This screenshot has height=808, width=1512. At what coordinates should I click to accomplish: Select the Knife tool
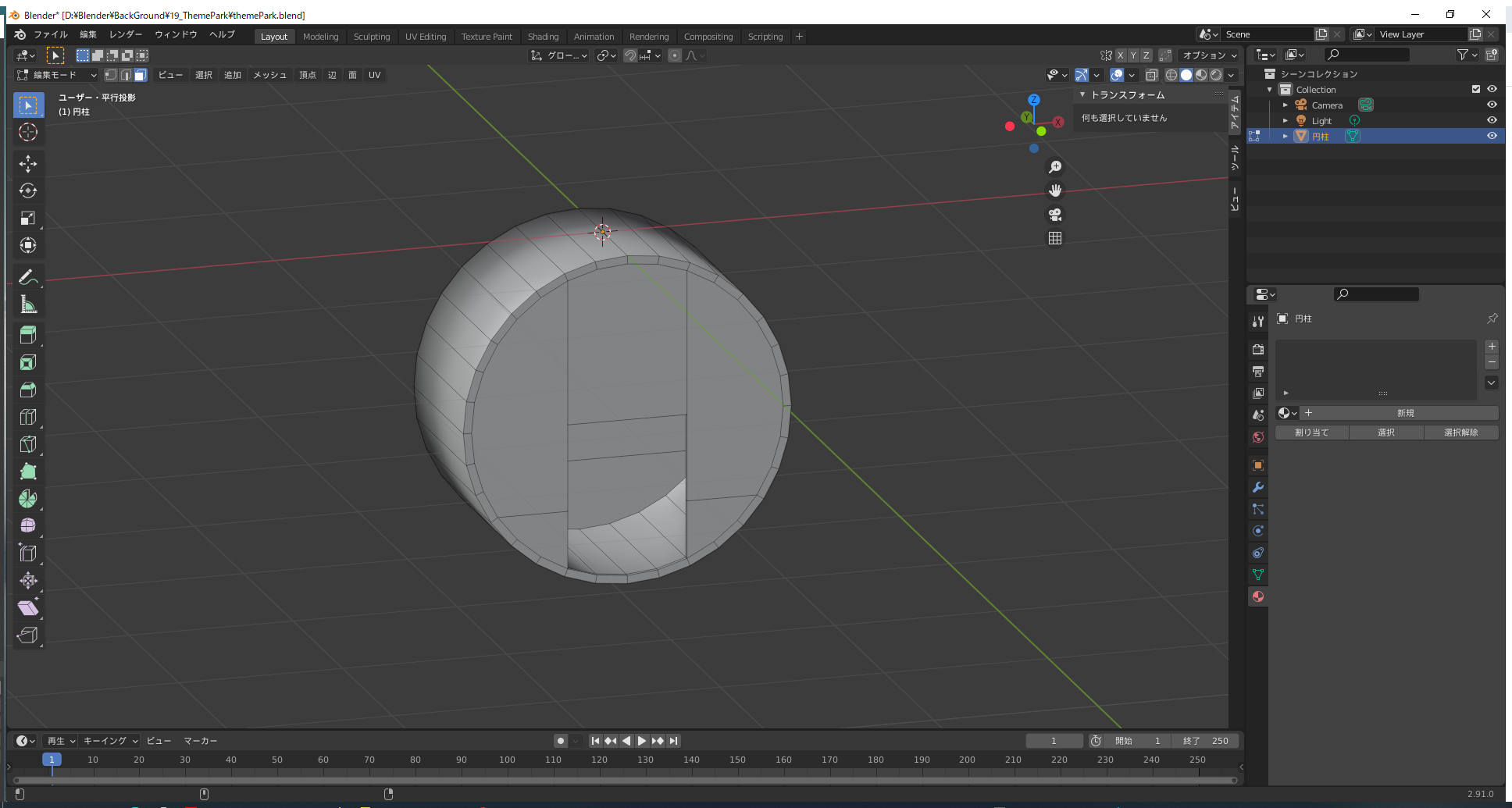28,444
